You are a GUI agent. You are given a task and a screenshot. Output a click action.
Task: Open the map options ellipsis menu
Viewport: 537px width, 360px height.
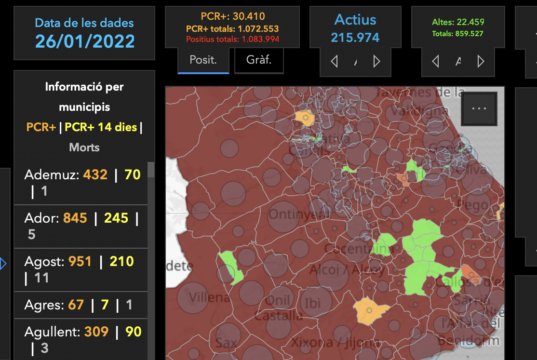coord(479,109)
